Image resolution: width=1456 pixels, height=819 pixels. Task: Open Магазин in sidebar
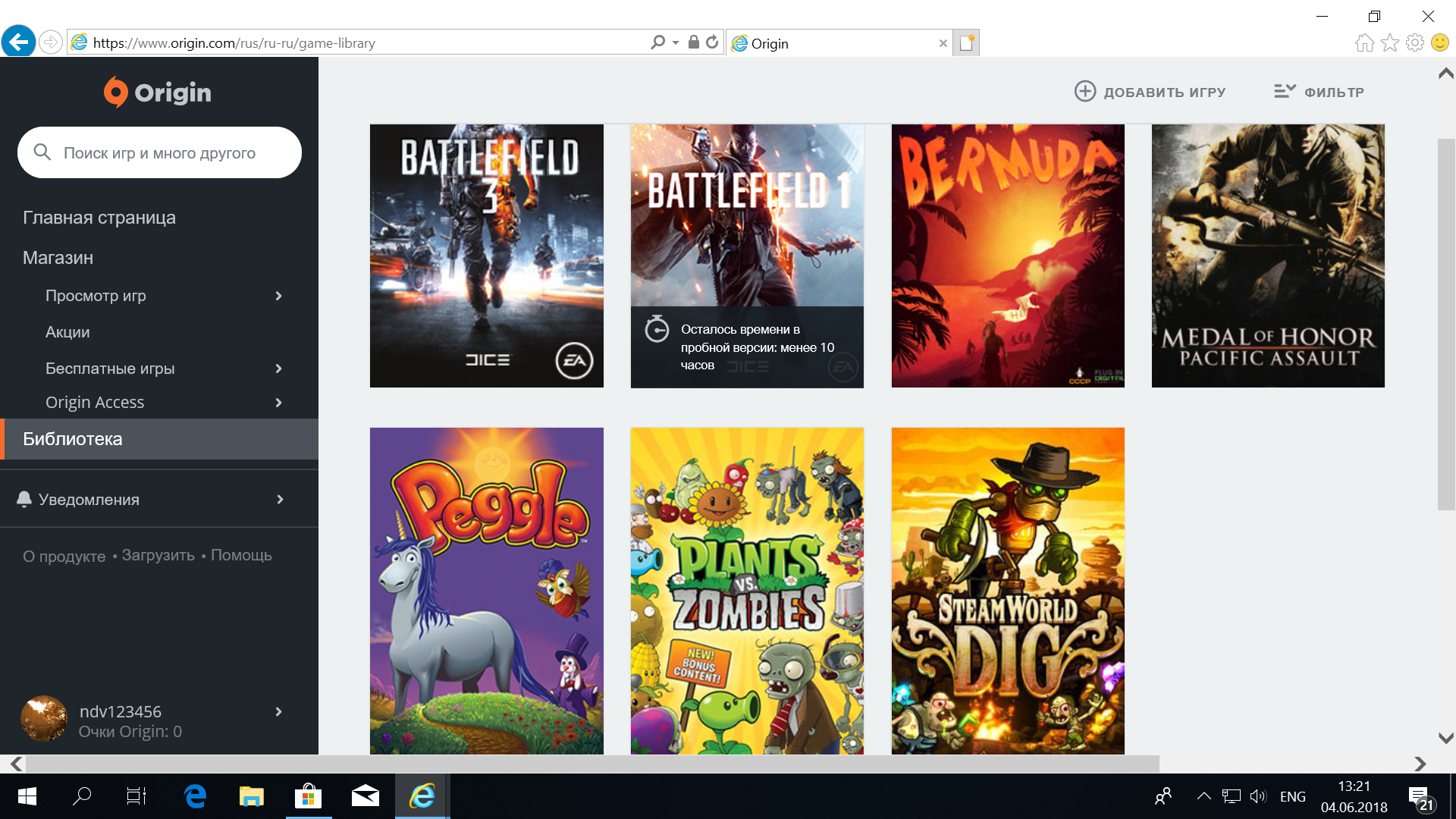[58, 258]
